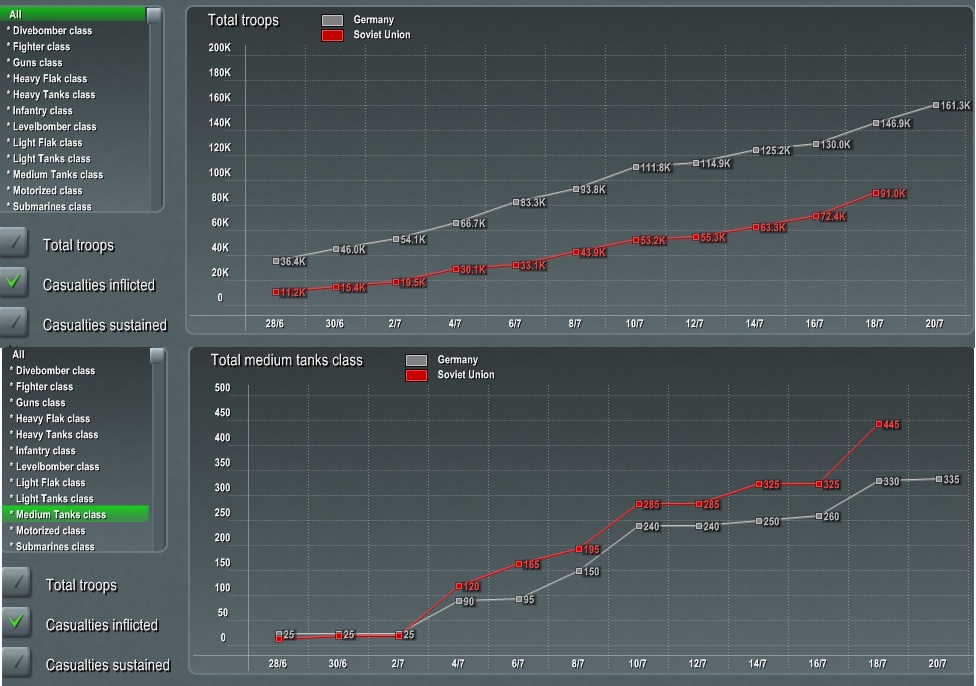
Task: Enable the "Total troops" checkbox in upper panel
Action: [x=14, y=244]
